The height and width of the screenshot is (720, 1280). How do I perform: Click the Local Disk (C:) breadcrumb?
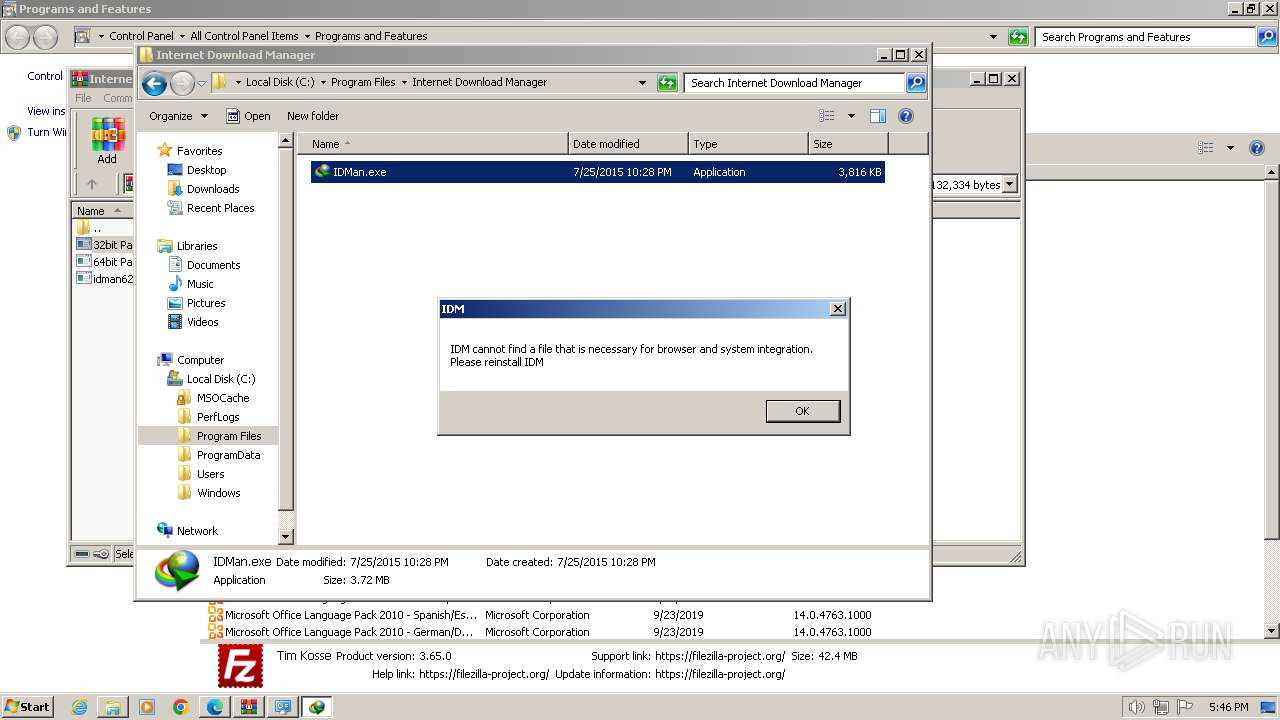[280, 82]
